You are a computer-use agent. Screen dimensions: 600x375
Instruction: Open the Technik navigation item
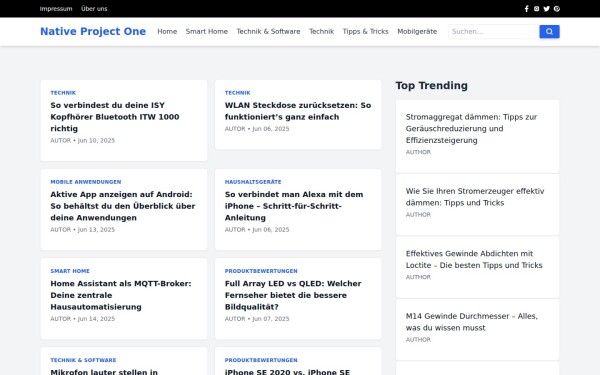pyautogui.click(x=321, y=31)
